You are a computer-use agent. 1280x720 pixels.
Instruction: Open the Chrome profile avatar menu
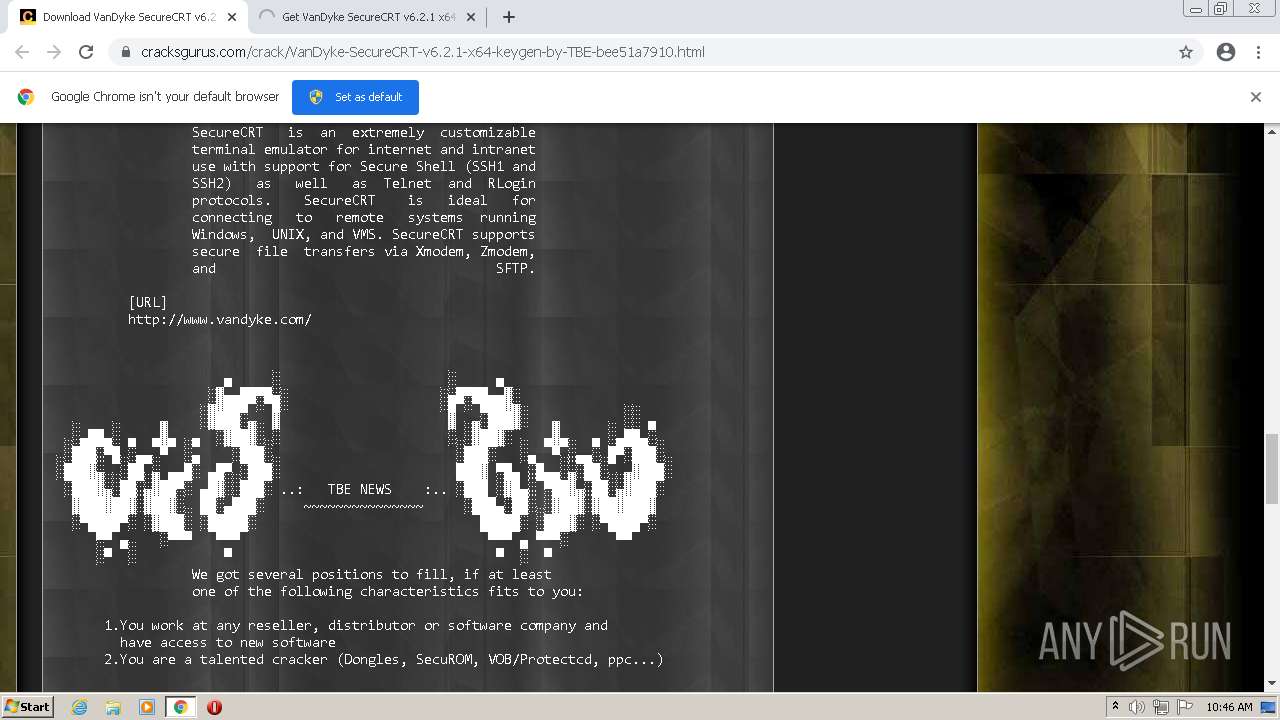click(x=1226, y=52)
